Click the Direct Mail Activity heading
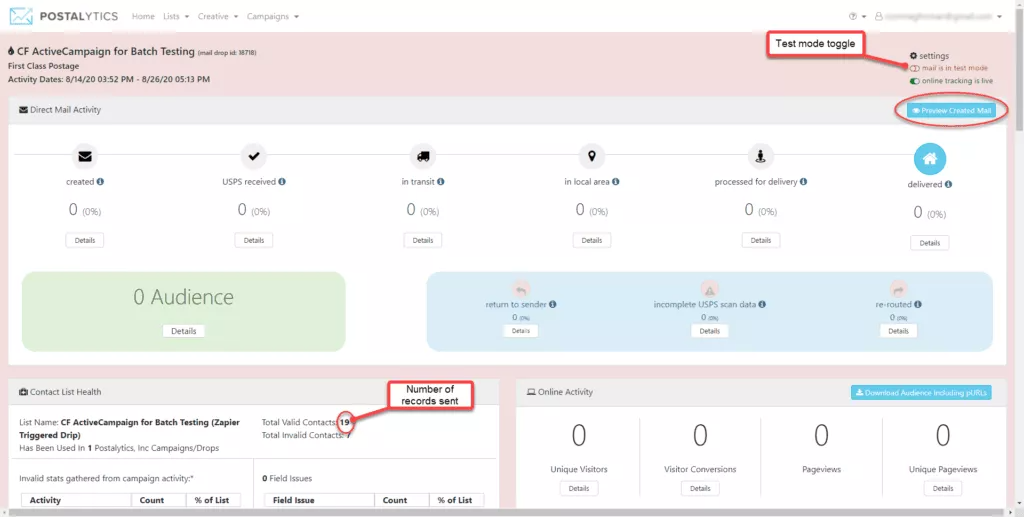This screenshot has height=517, width=1024. coord(65,110)
